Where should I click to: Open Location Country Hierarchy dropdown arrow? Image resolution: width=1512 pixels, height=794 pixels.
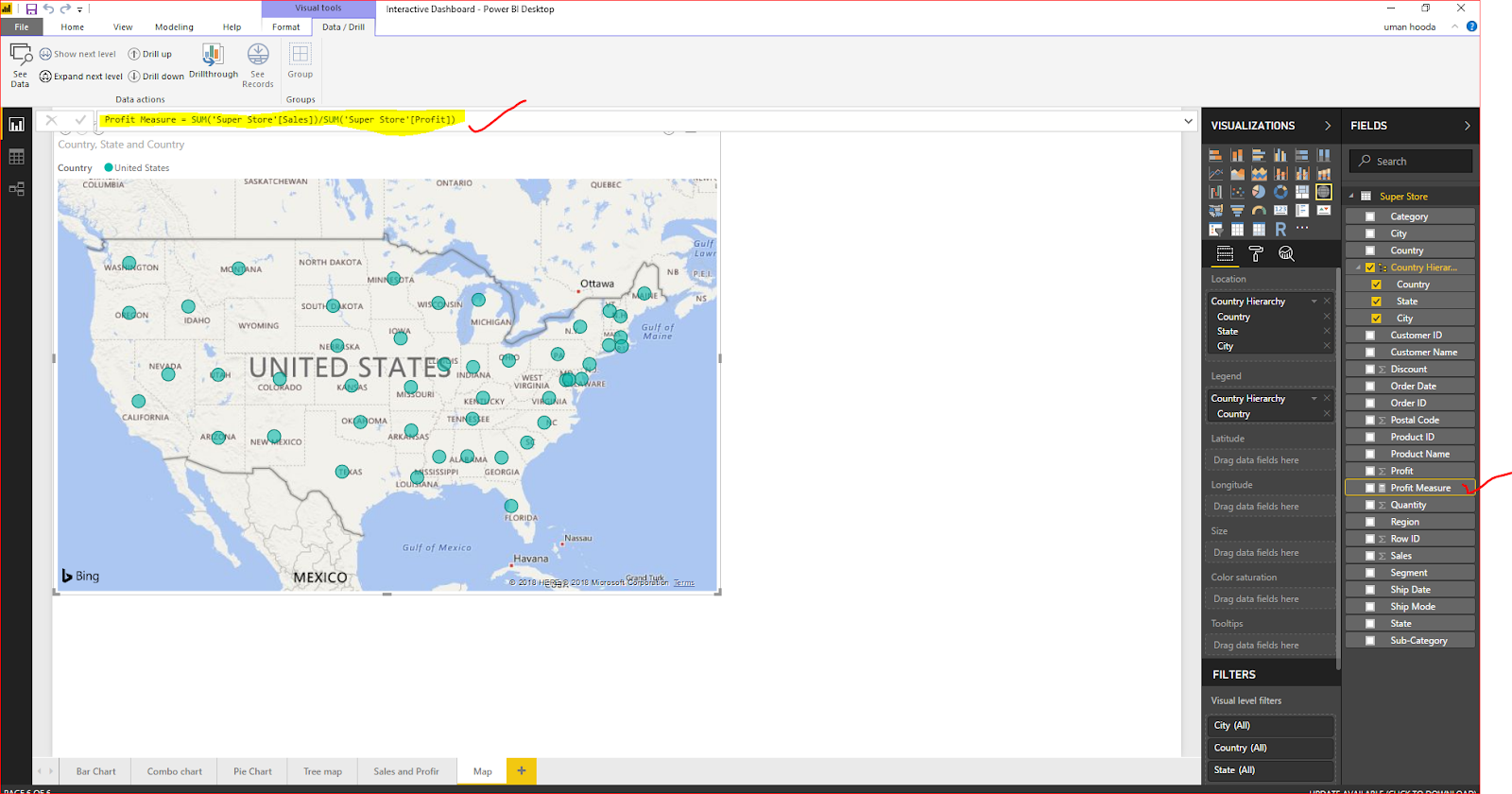tap(1314, 302)
